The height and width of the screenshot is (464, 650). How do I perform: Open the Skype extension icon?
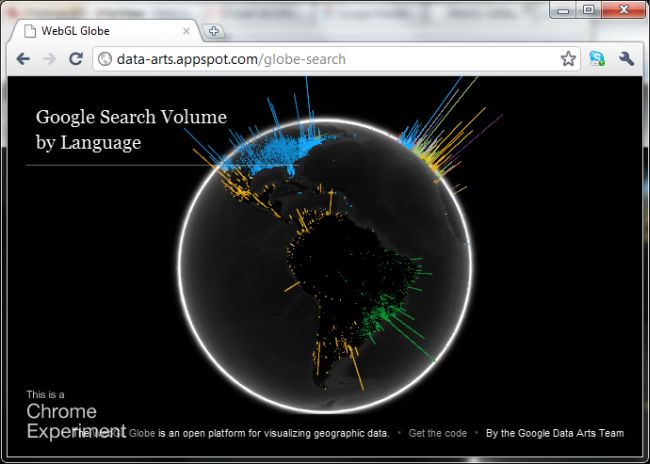coord(597,58)
